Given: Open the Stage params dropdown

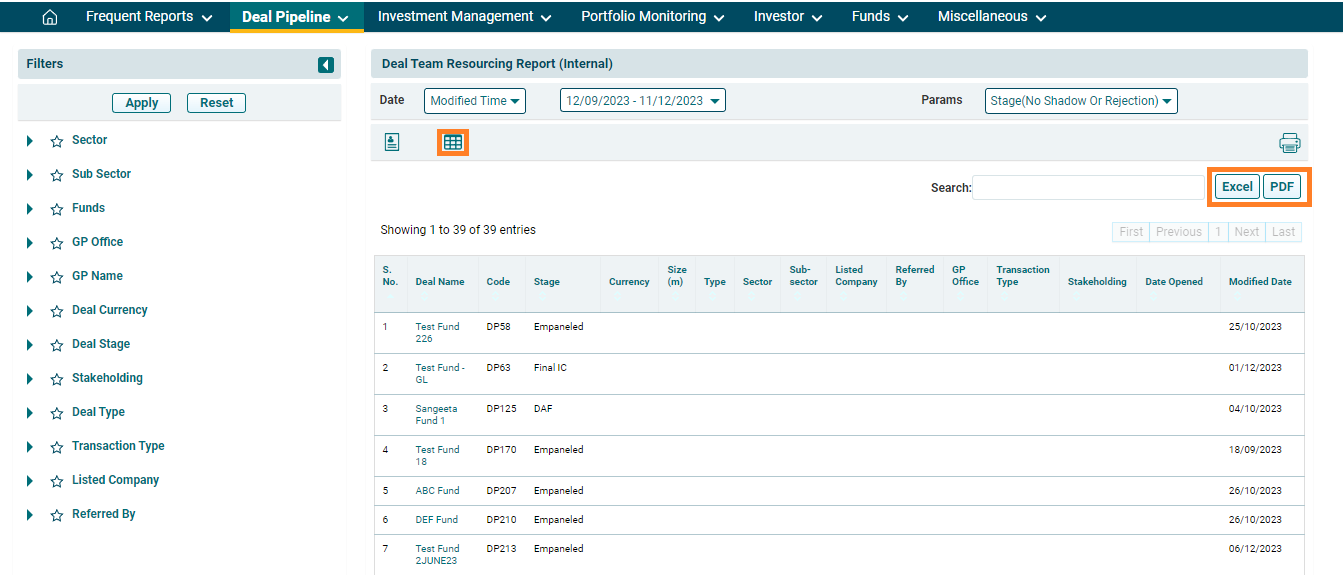Looking at the screenshot, I should tap(1080, 101).
